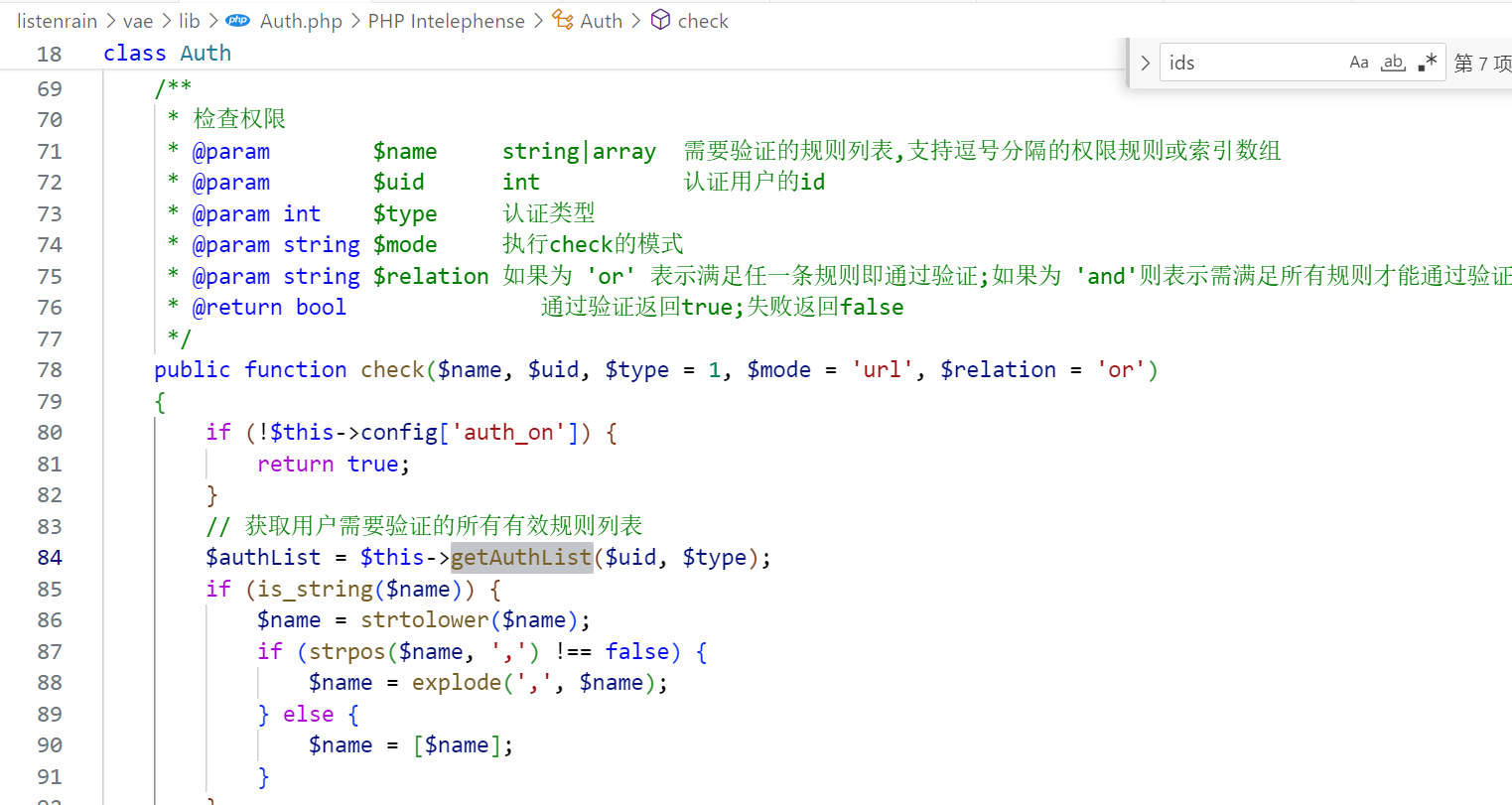The image size is (1512, 805).
Task: Toggle Match Whole Word (ab) option
Action: [1393, 63]
